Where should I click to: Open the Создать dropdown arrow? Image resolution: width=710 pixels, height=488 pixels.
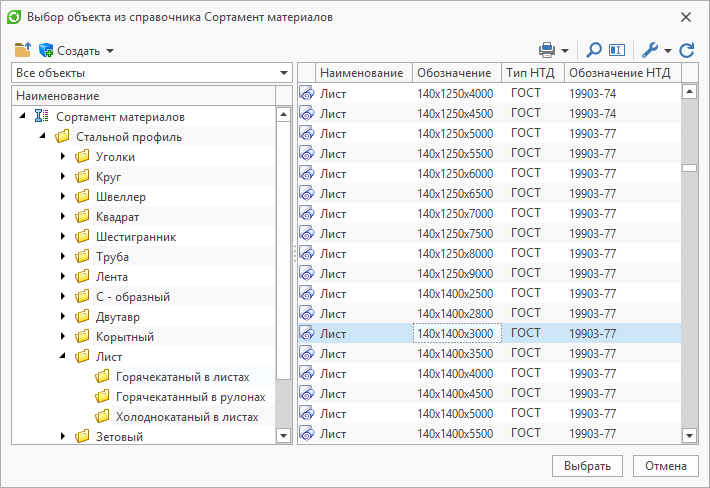(x=110, y=51)
